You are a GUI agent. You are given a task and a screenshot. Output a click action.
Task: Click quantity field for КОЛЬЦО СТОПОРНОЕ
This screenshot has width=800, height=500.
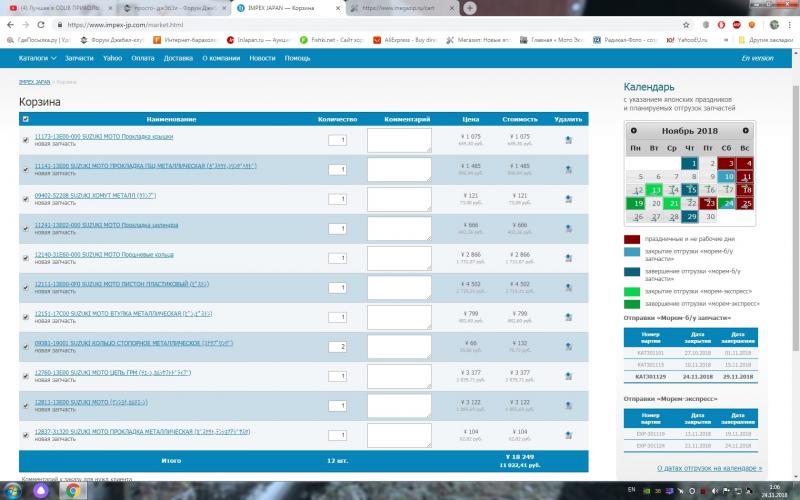point(338,347)
